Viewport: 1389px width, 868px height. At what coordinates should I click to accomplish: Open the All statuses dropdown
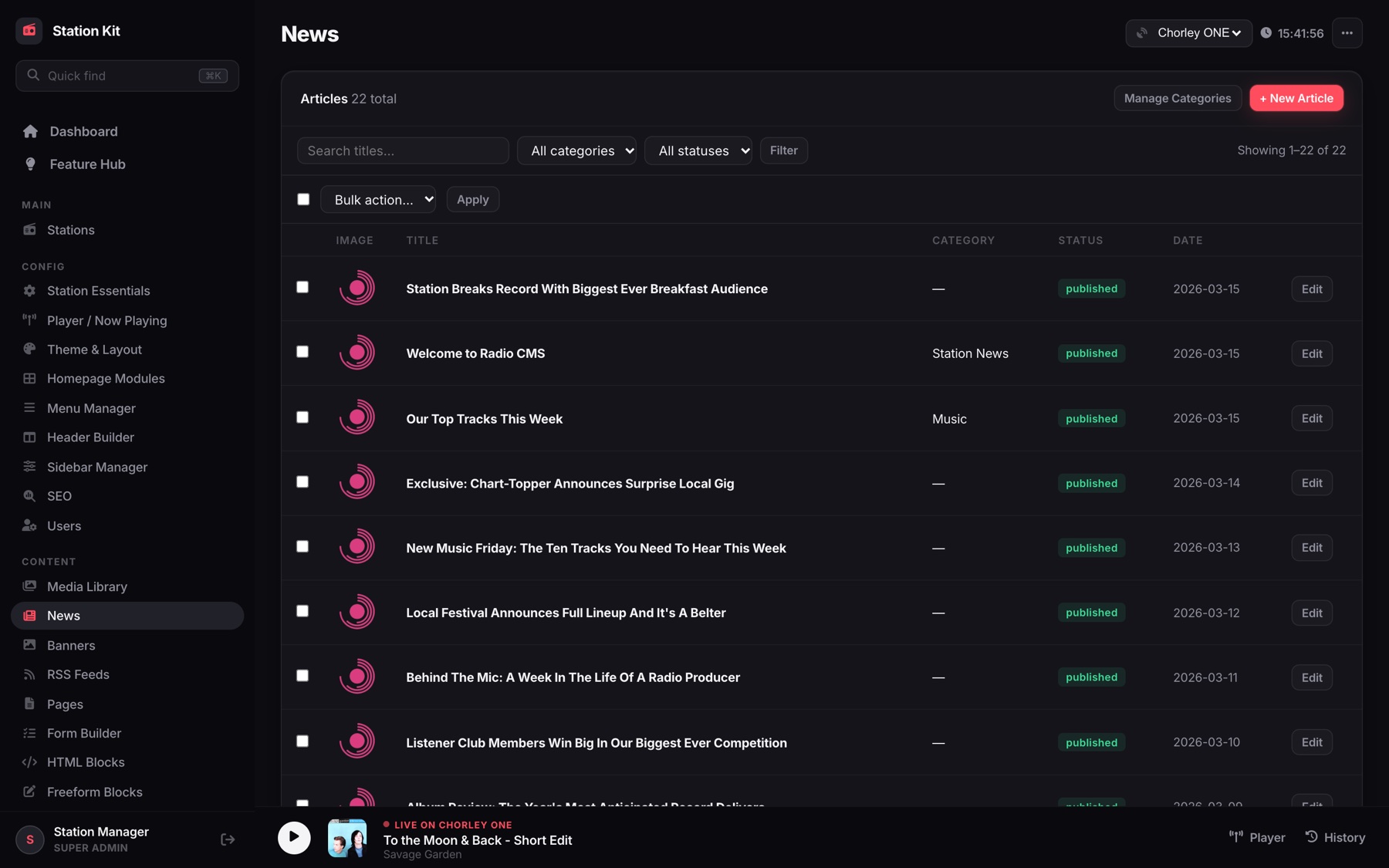click(x=698, y=150)
